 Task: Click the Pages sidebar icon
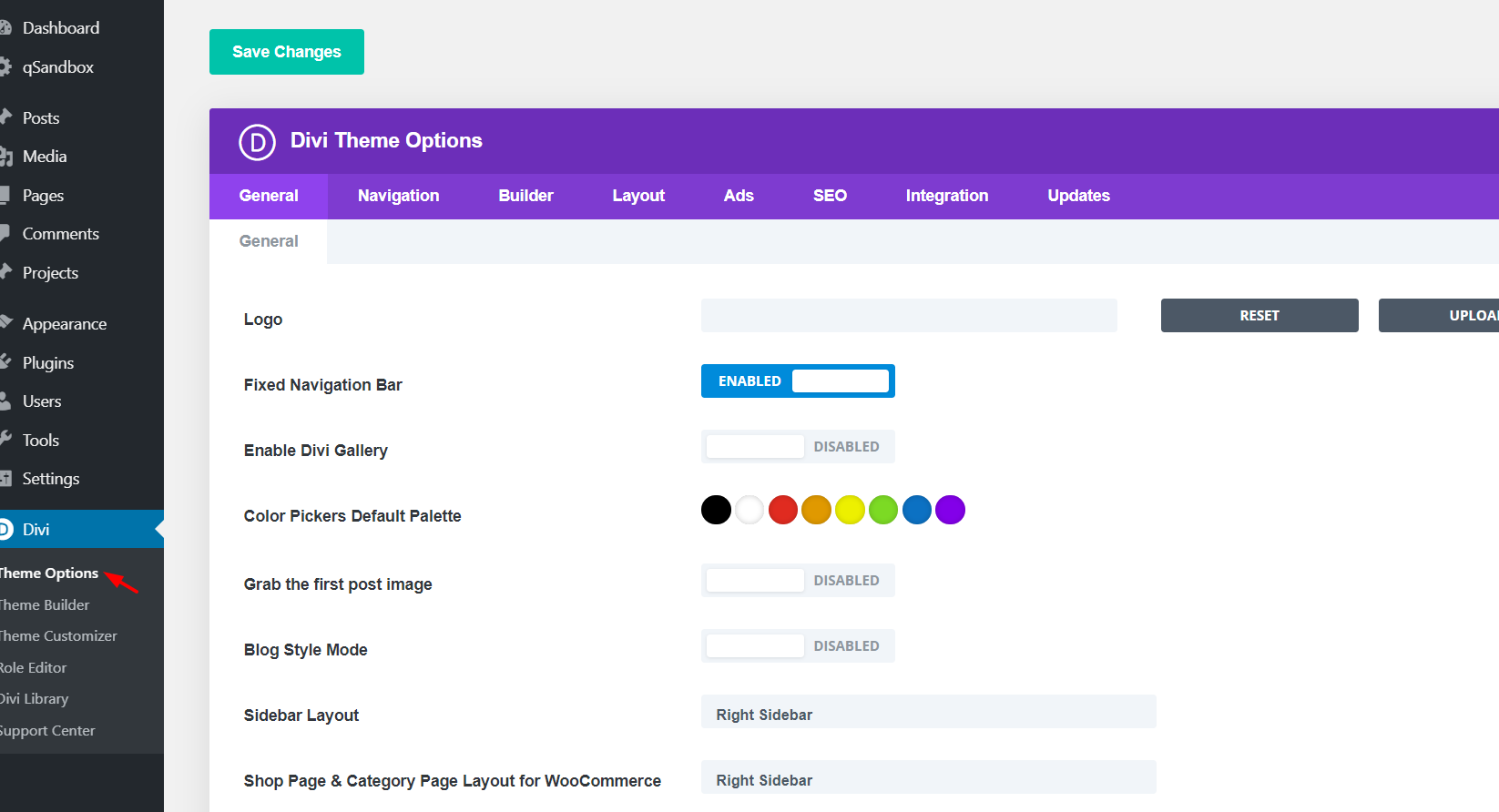tap(5, 196)
